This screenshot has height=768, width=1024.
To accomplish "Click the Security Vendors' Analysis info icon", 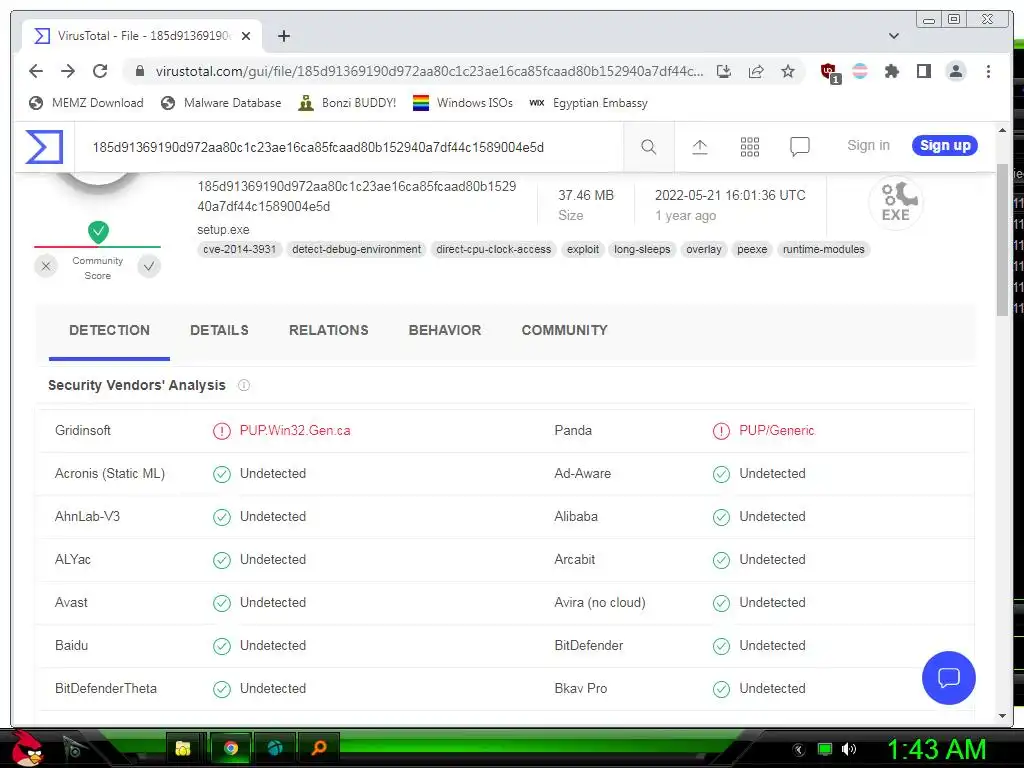I will (244, 385).
